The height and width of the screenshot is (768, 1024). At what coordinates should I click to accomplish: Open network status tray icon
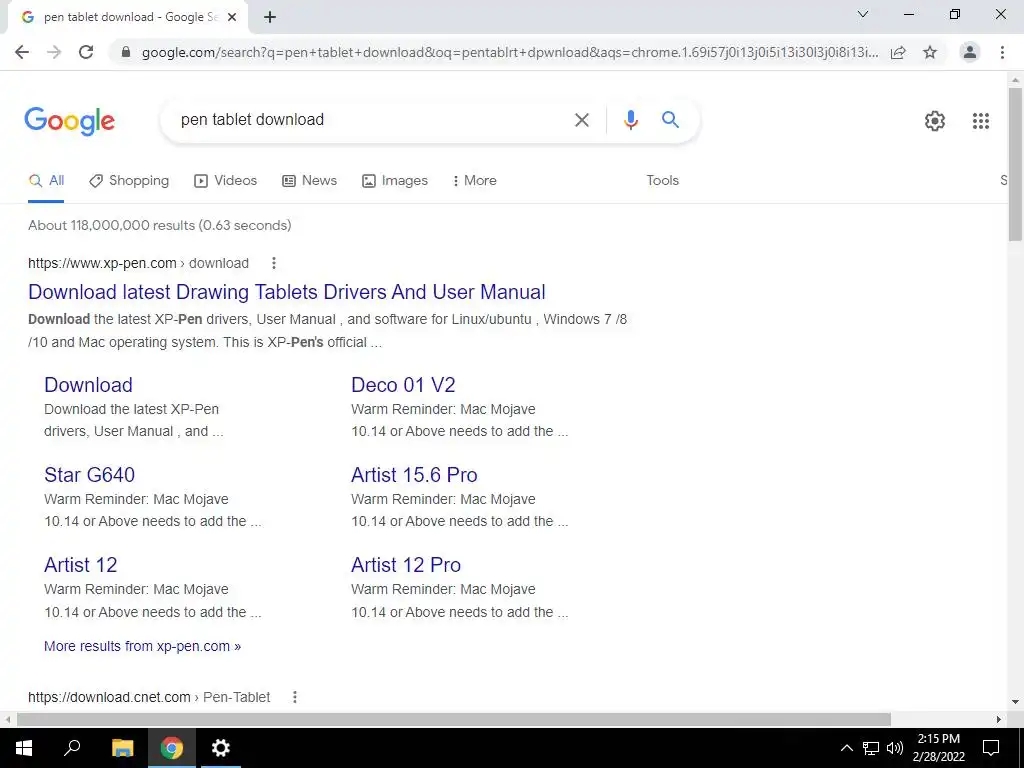(x=871, y=748)
